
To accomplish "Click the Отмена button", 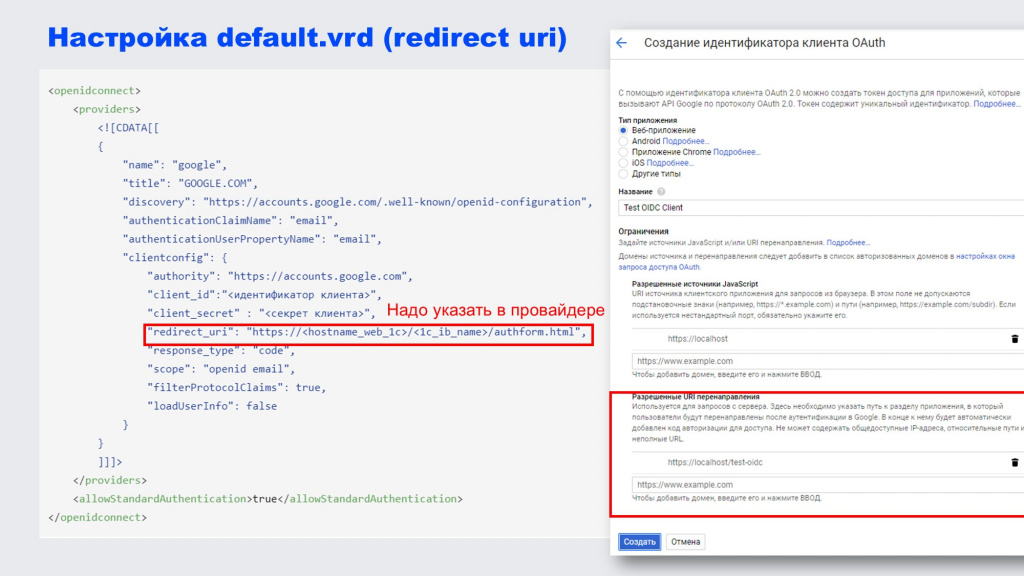I will tap(686, 542).
